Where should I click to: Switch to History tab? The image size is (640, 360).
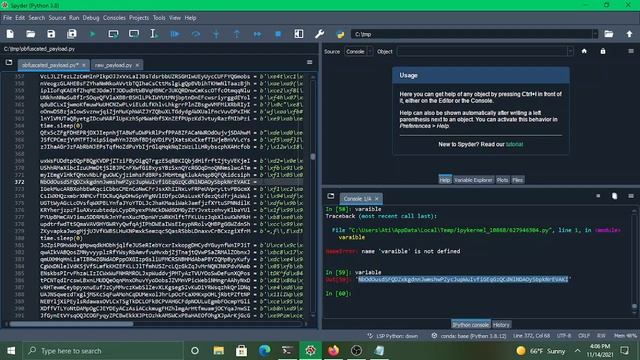click(x=501, y=325)
